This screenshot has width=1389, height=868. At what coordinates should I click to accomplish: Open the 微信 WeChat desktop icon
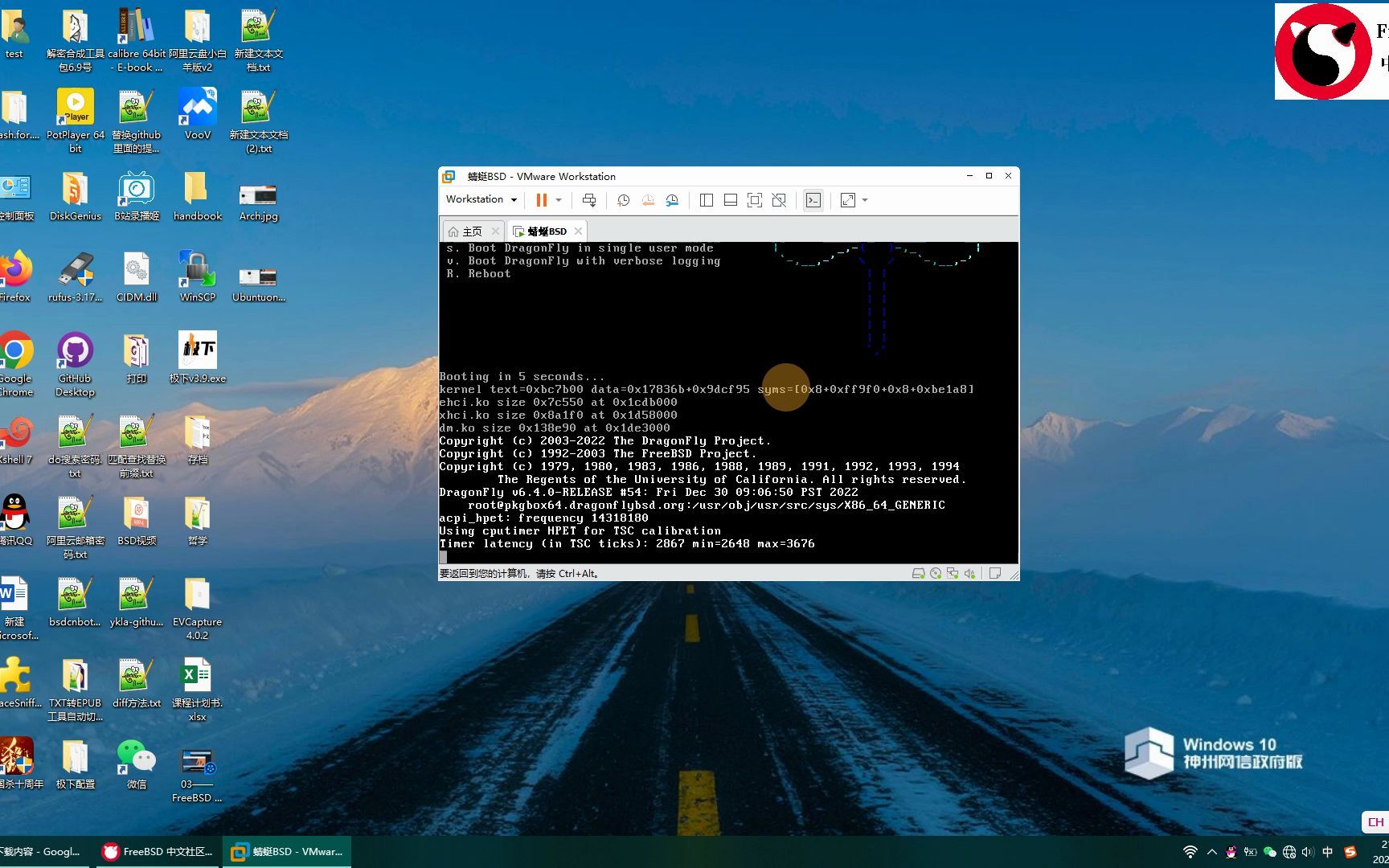(137, 764)
